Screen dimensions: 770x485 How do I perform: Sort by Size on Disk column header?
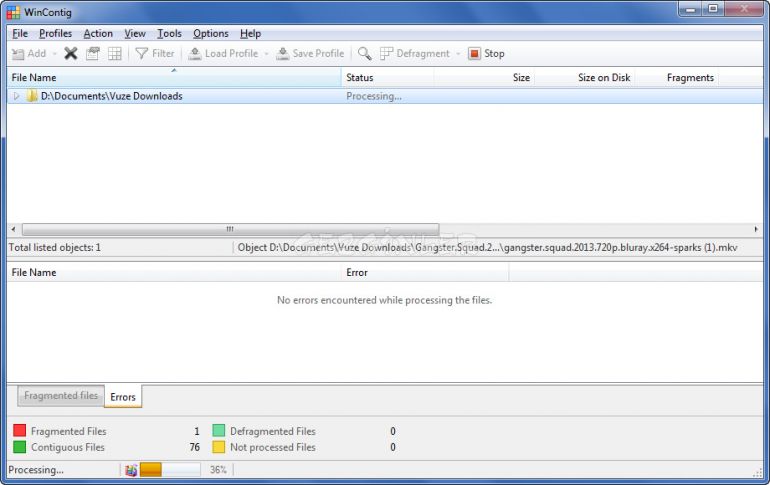(585, 78)
